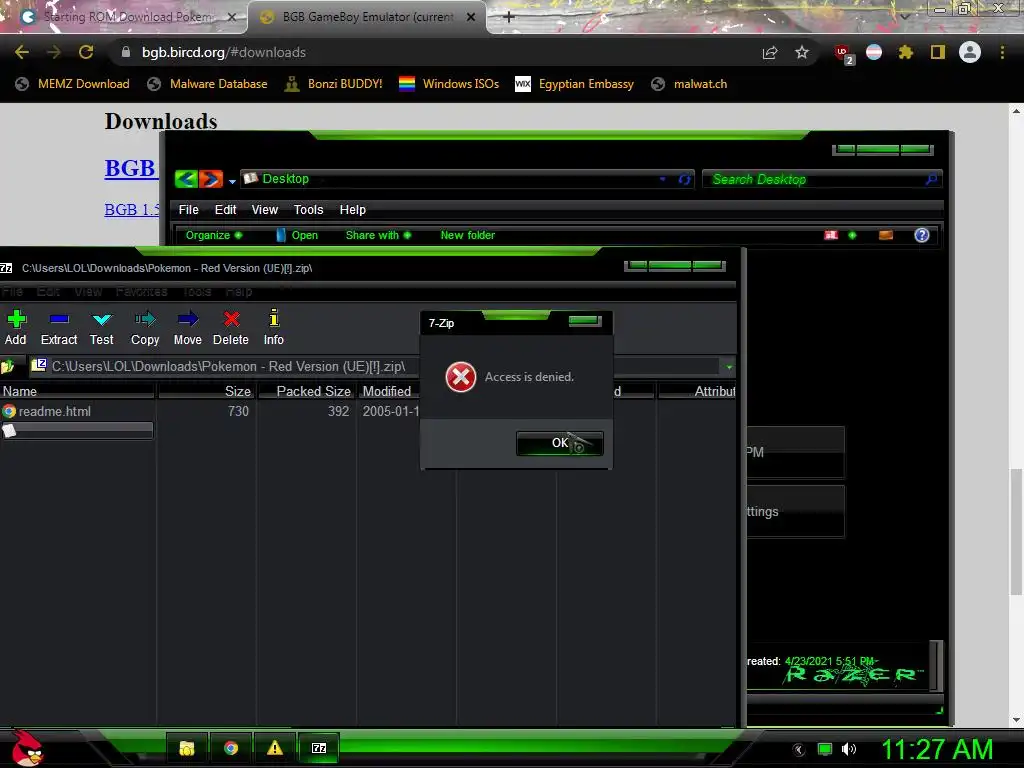The image size is (1024, 768).
Task: Click the BGB link on the webpage
Action: 130,168
